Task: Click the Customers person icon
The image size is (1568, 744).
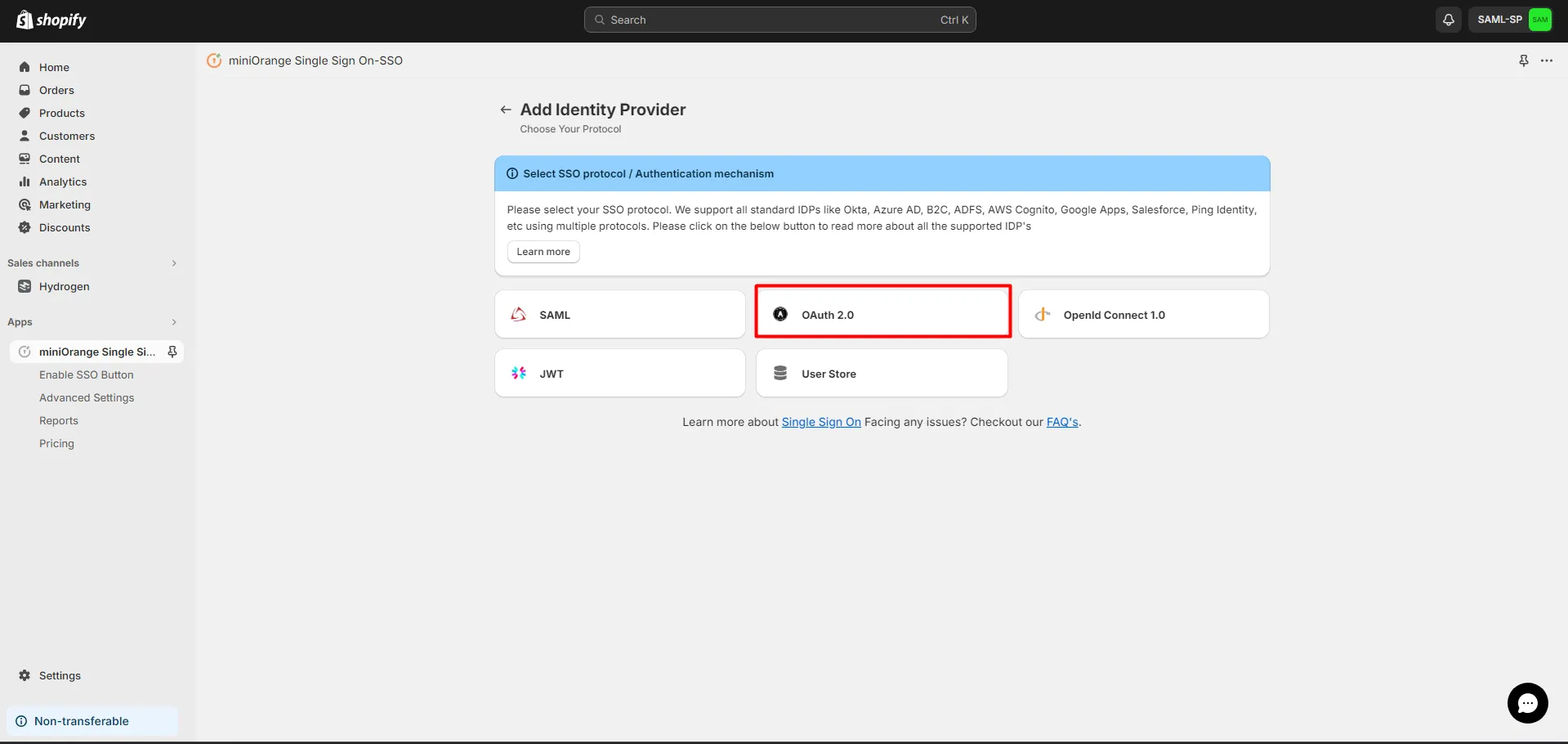Action: (25, 136)
